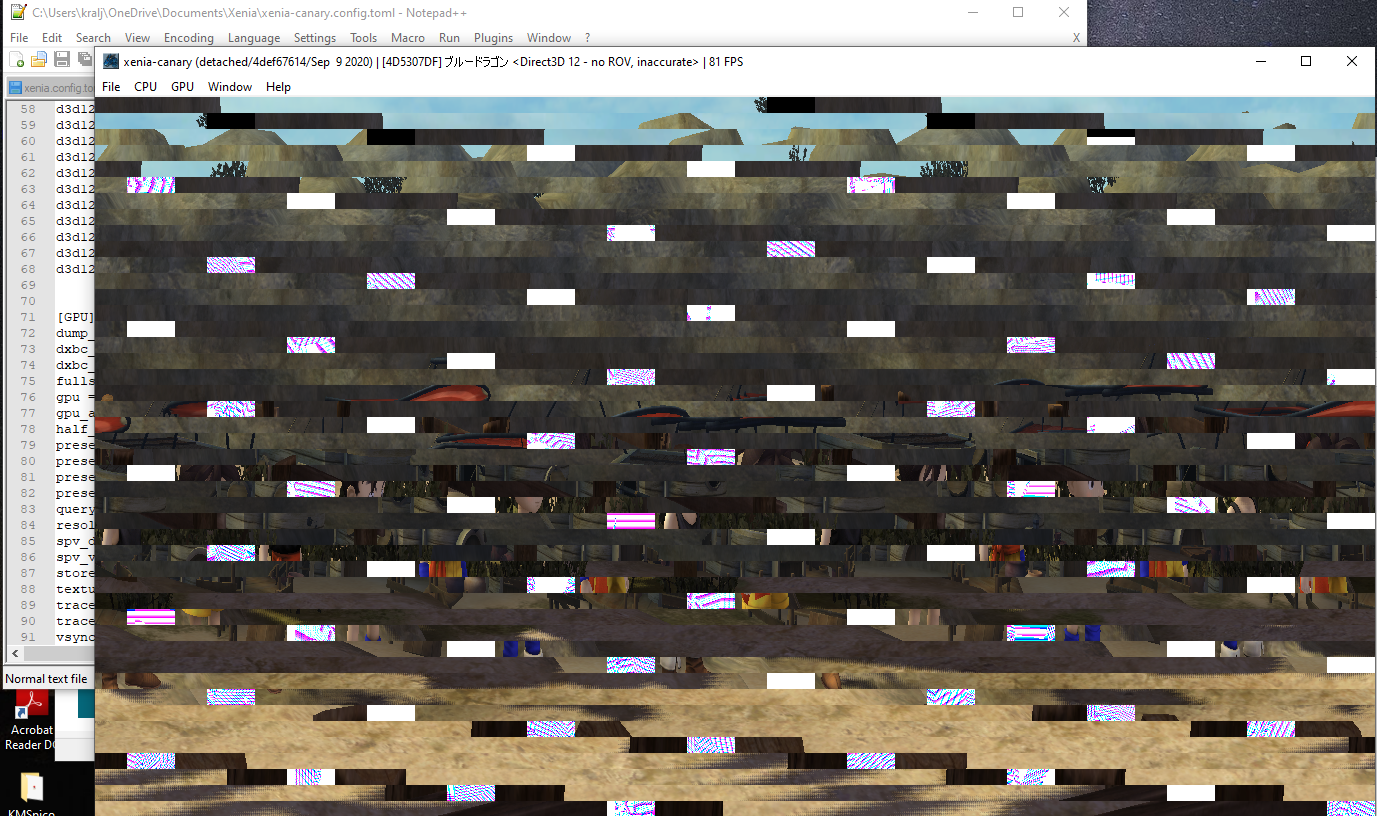Click line number 91 in Notepad++ margin

click(28, 637)
